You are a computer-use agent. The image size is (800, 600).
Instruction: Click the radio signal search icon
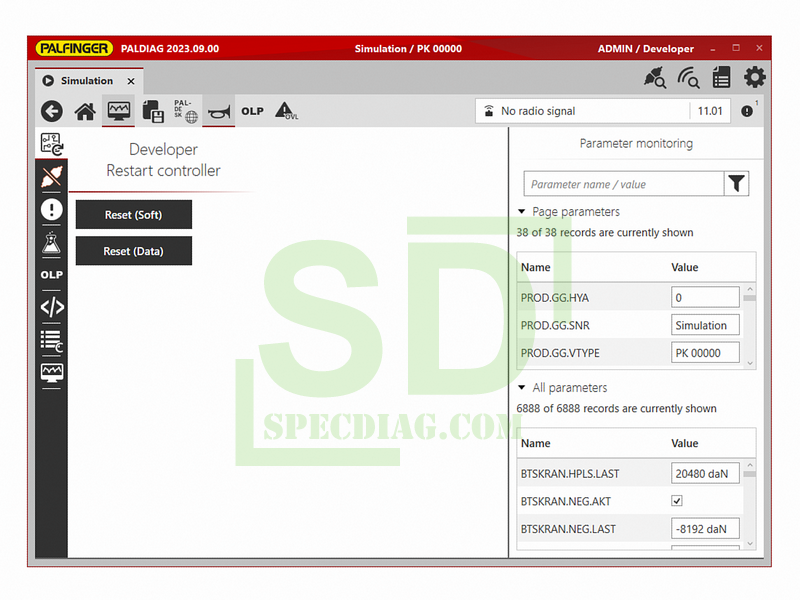pos(688,77)
